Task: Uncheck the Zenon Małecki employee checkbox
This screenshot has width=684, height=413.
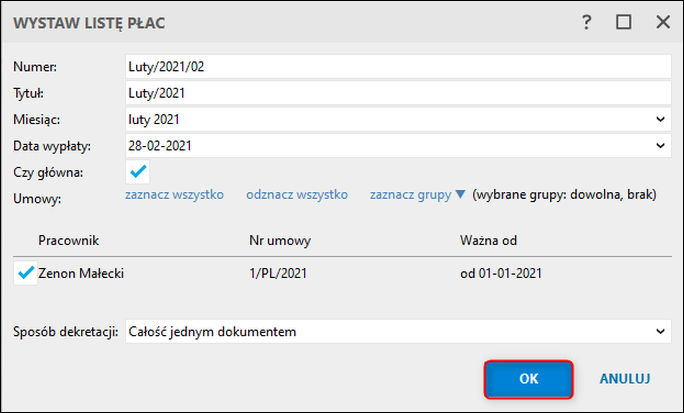Action: [x=25, y=271]
